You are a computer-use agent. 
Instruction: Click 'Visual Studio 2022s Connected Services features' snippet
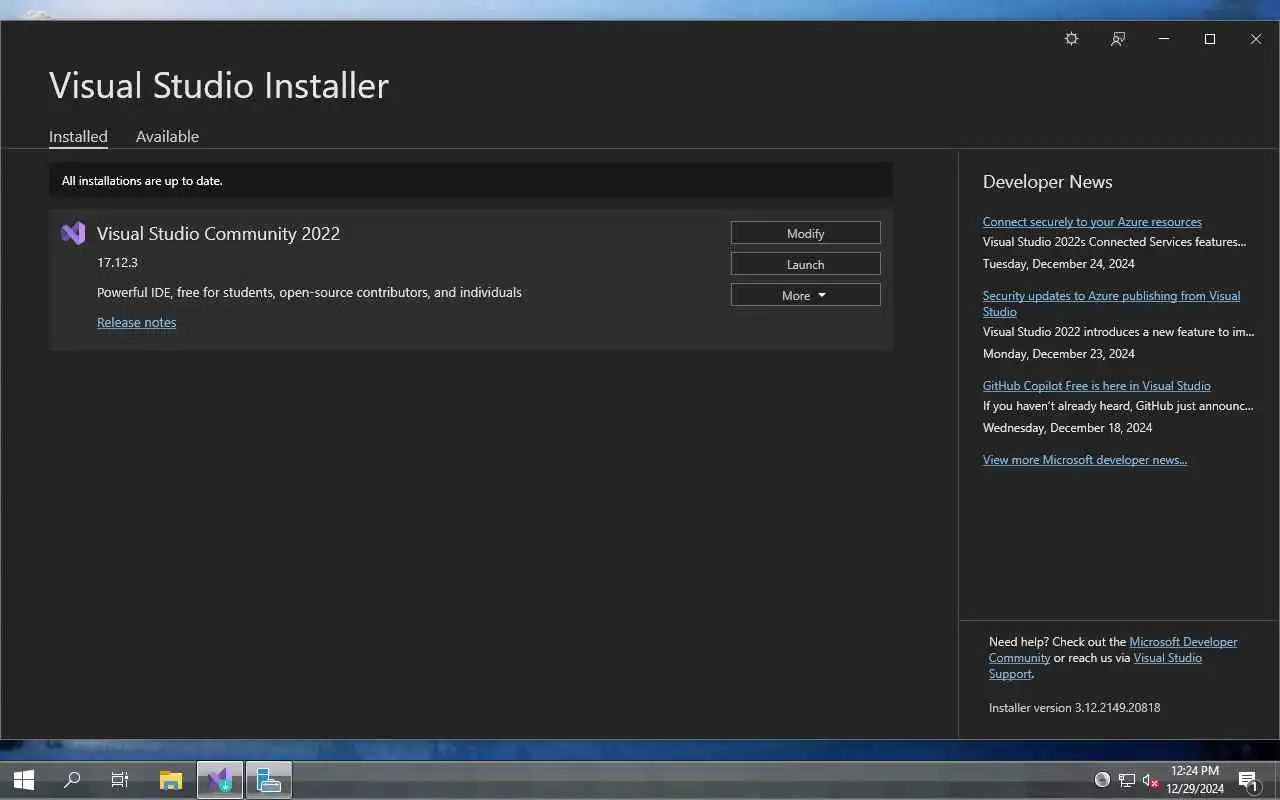coord(1114,242)
